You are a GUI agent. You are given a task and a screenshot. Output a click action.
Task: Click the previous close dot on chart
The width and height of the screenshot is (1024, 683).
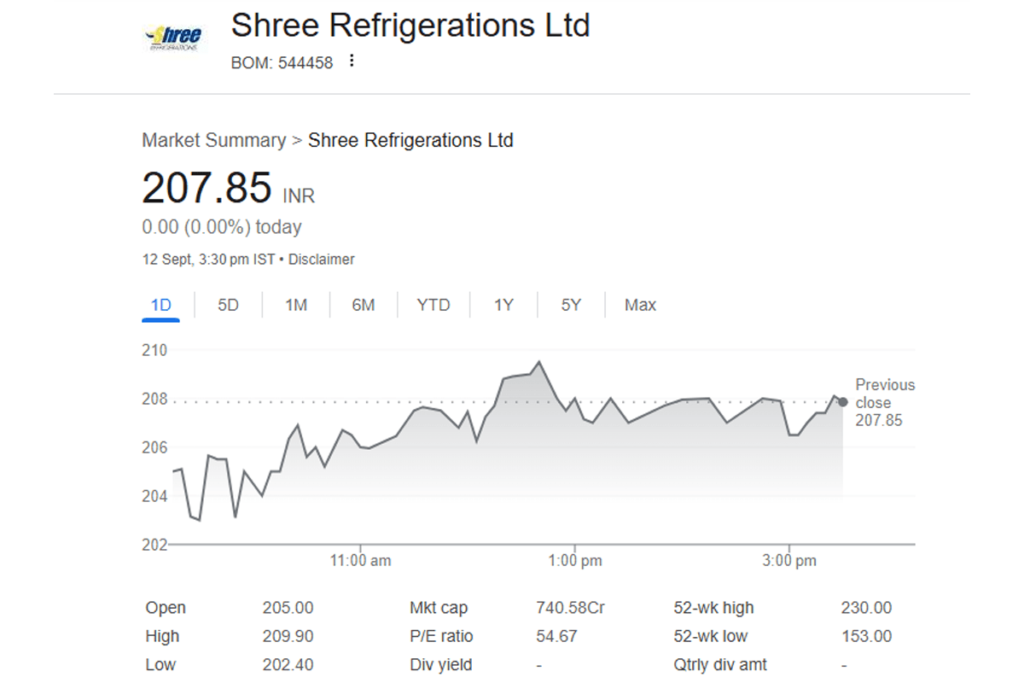pos(843,402)
